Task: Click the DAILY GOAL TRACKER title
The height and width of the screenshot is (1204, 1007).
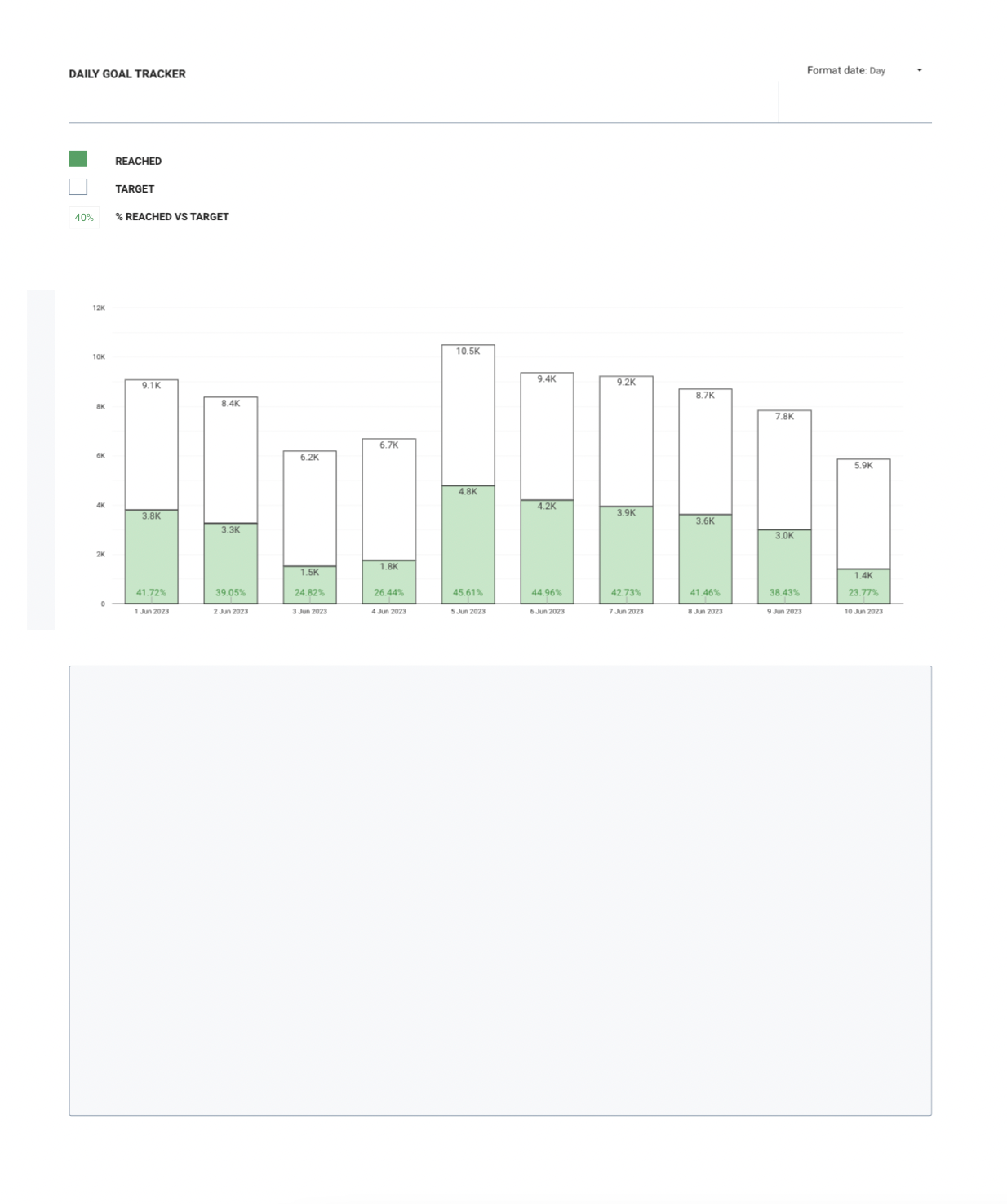Action: point(127,74)
